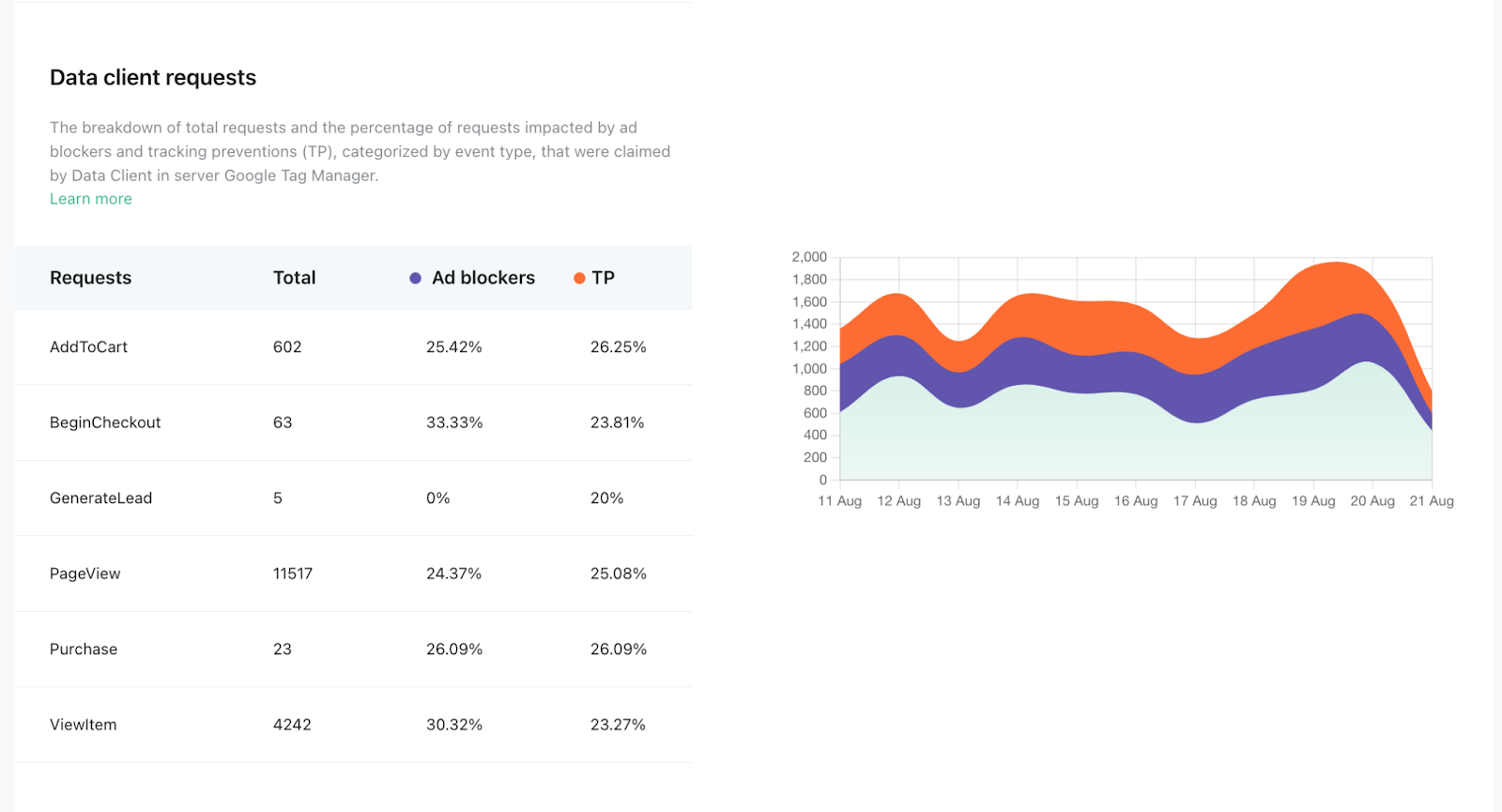Click the Requests column header
1502x812 pixels.
coord(90,277)
